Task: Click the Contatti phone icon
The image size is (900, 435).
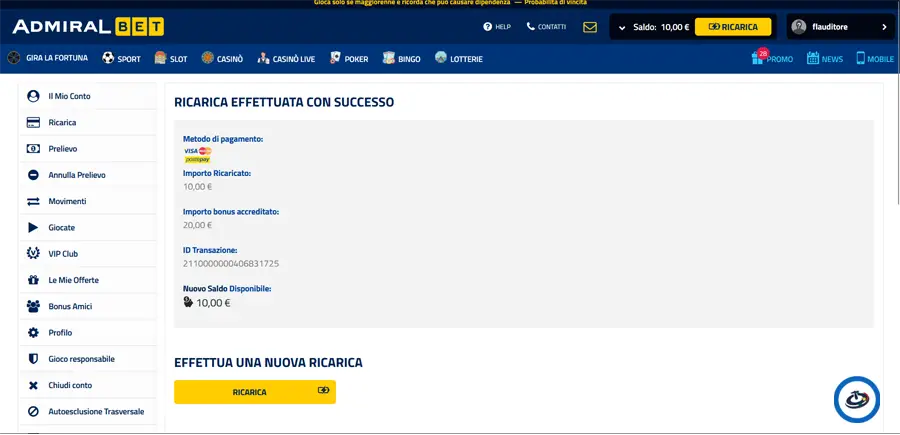Action: [x=530, y=26]
